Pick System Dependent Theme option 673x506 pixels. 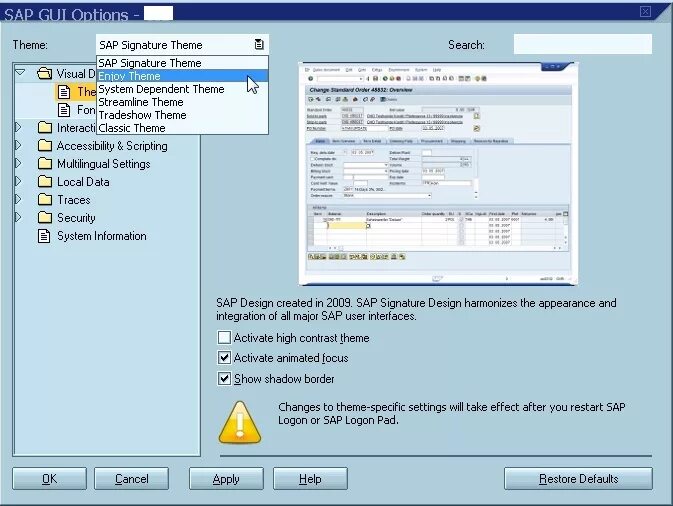[x=182, y=89]
